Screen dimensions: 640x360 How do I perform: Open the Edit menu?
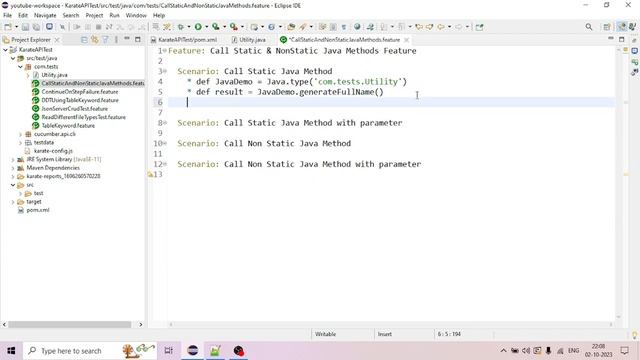(x=23, y=15)
